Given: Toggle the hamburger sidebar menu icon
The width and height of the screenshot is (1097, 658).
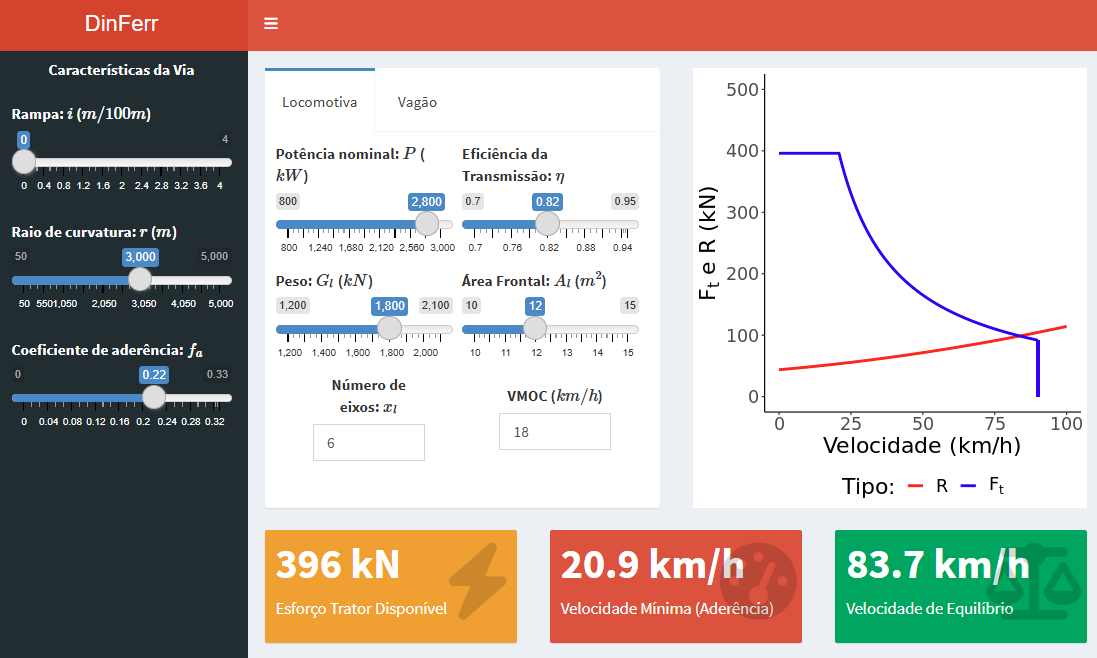Looking at the screenshot, I should 271,24.
